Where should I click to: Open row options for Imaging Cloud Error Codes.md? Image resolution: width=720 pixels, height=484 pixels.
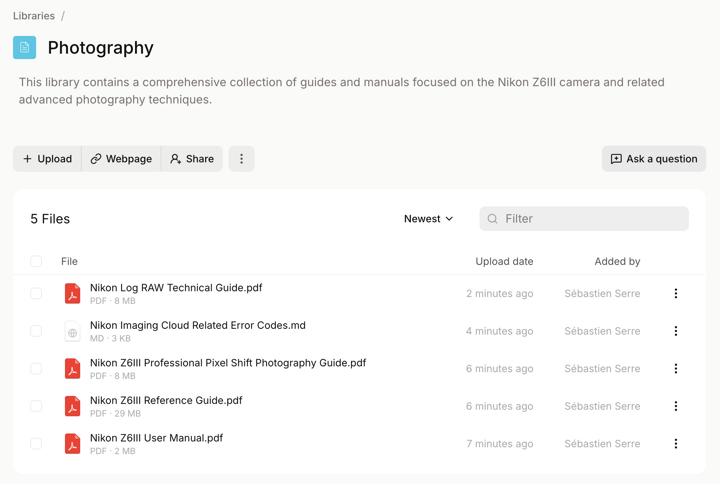tap(675, 331)
